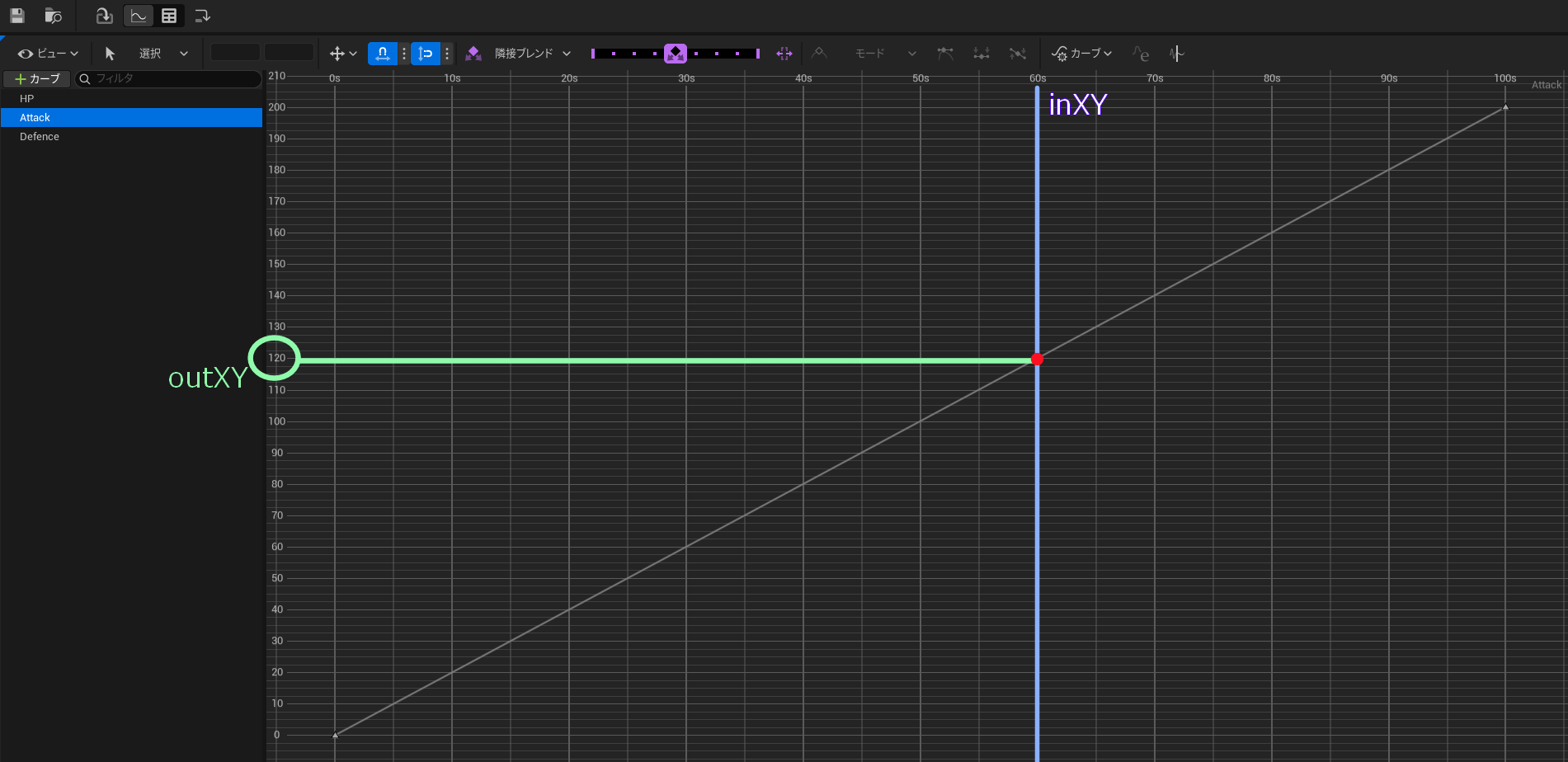The image size is (1568, 762).
Task: Click the purple blend slider handle
Action: [676, 54]
